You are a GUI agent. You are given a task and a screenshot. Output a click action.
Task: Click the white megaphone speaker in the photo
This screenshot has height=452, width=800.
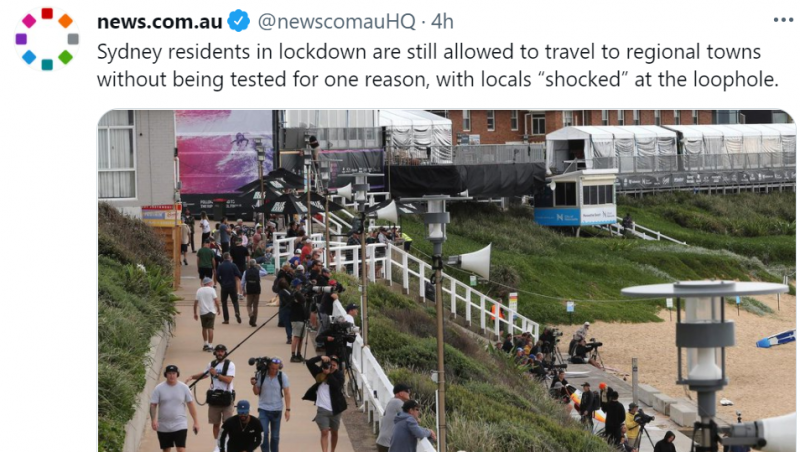[475, 261]
